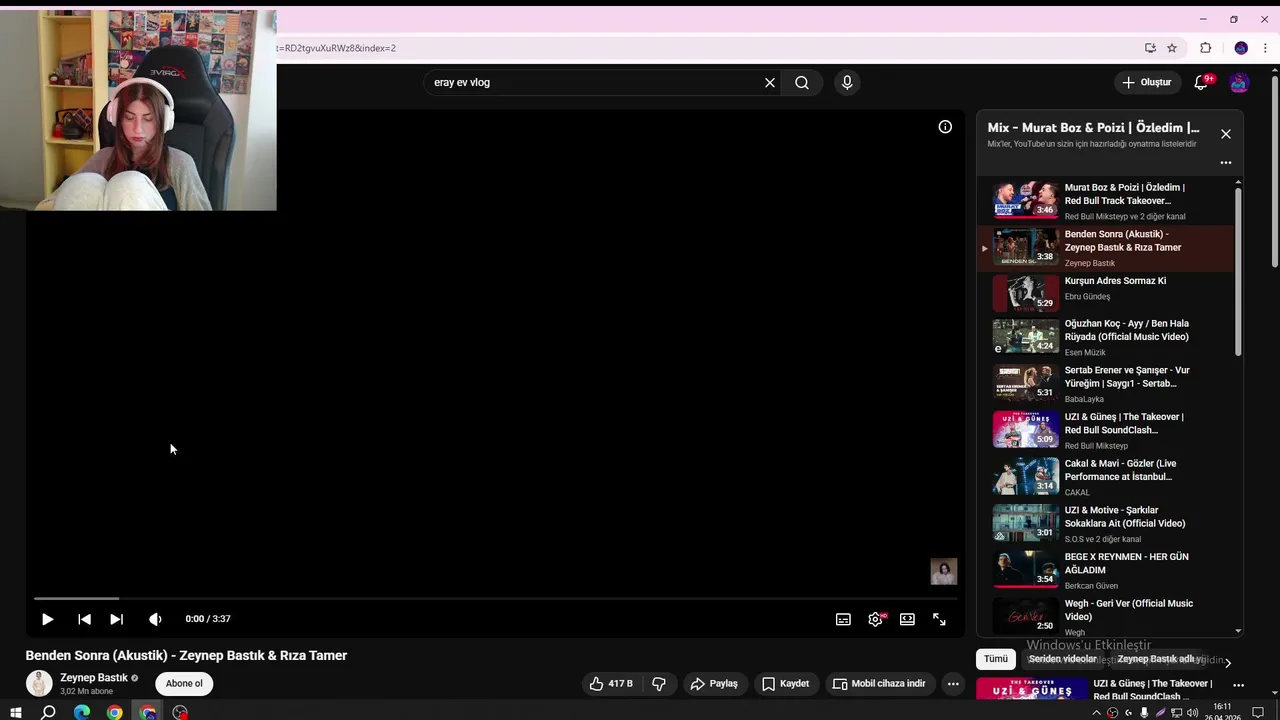
Task: Open YouTube notifications bell
Action: 1201,83
